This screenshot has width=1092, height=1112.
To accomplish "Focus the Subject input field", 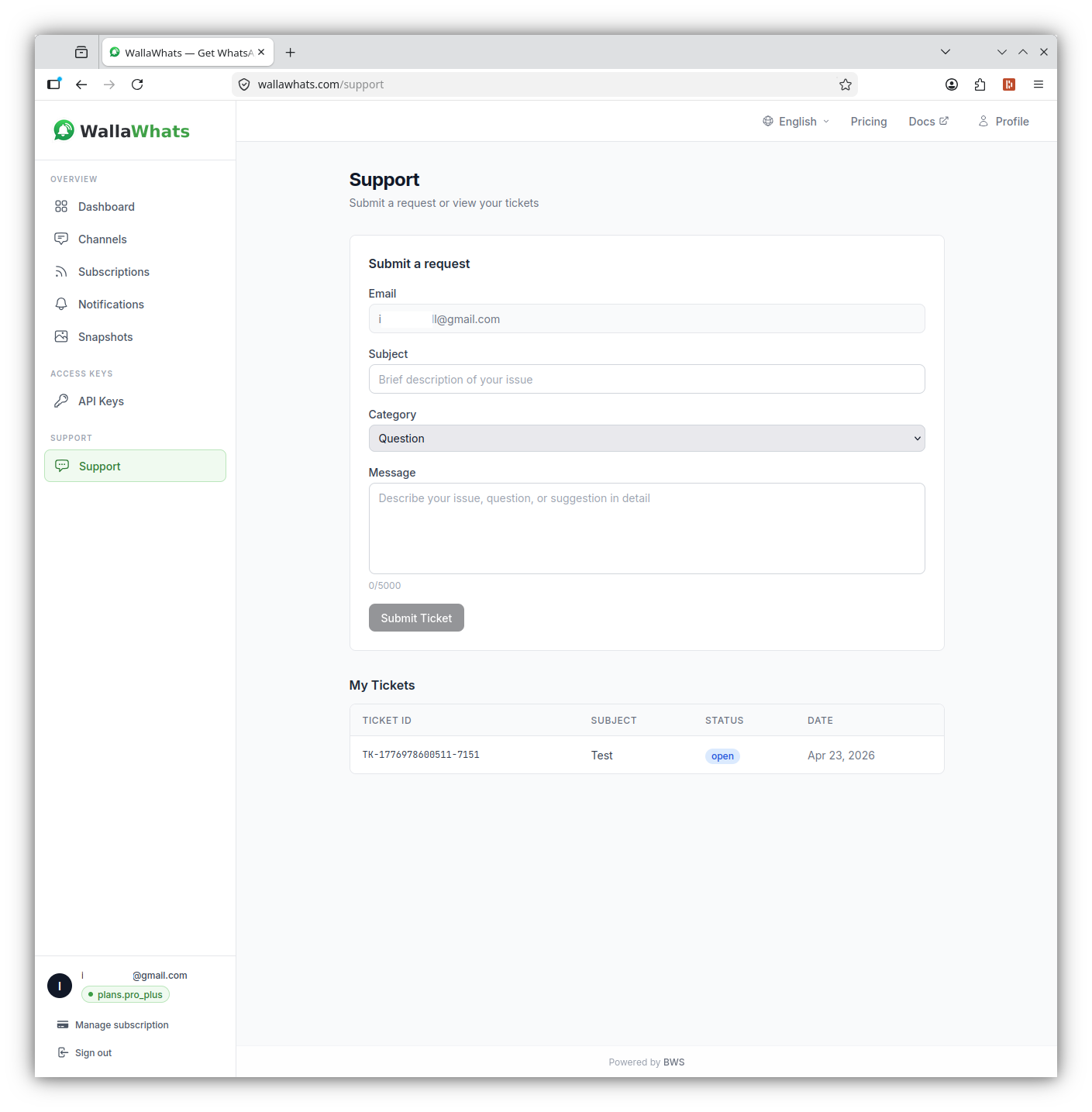I will pyautogui.click(x=646, y=379).
